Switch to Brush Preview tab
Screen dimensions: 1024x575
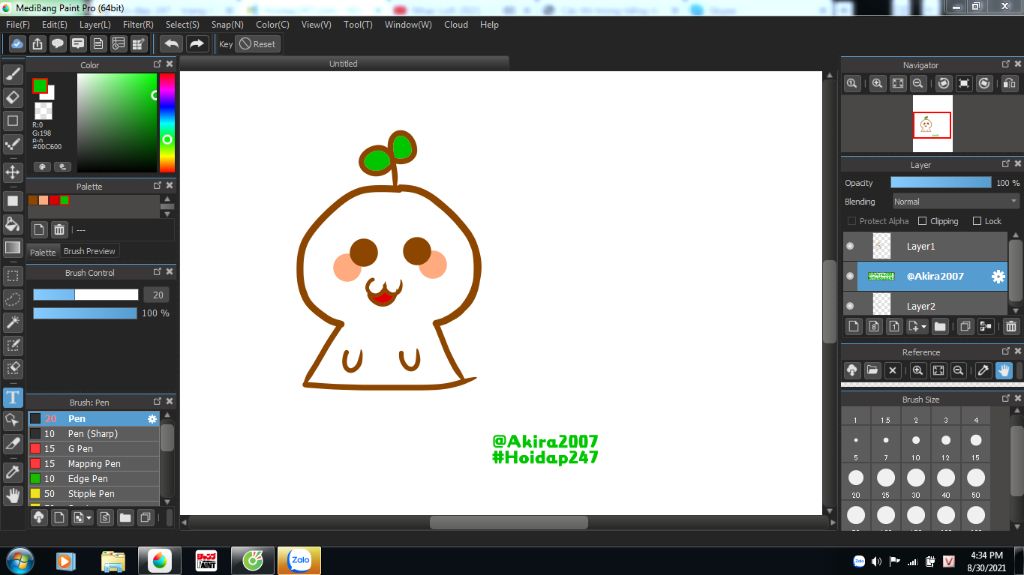(x=89, y=251)
